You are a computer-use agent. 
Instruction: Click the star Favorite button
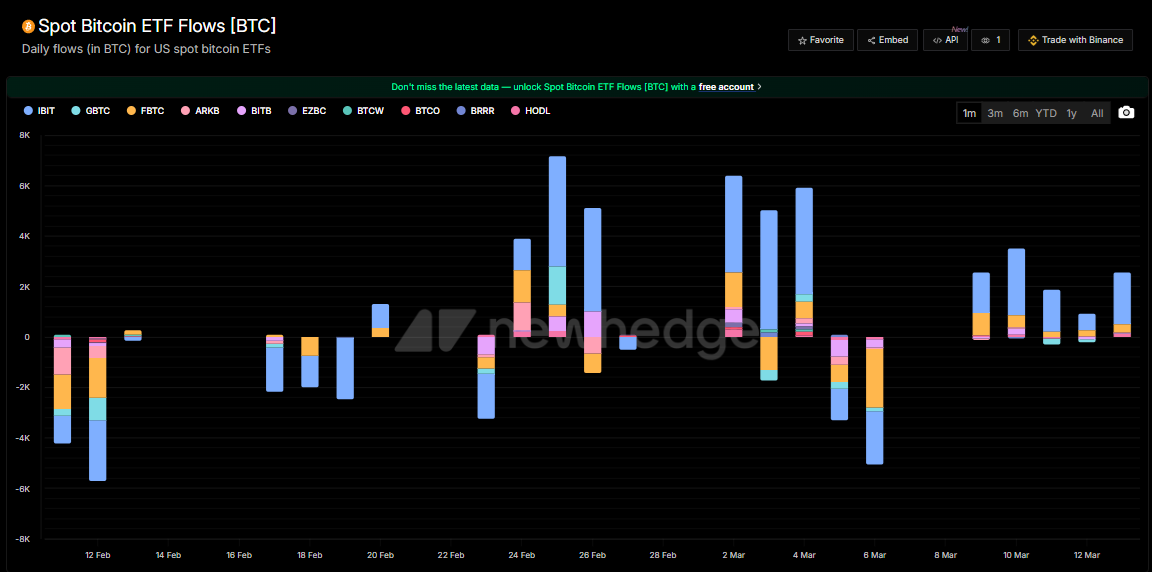[820, 40]
